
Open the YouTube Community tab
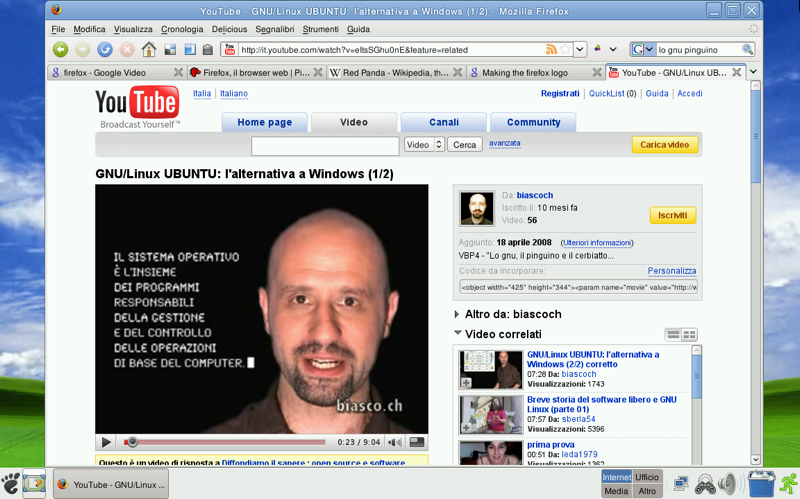(533, 122)
